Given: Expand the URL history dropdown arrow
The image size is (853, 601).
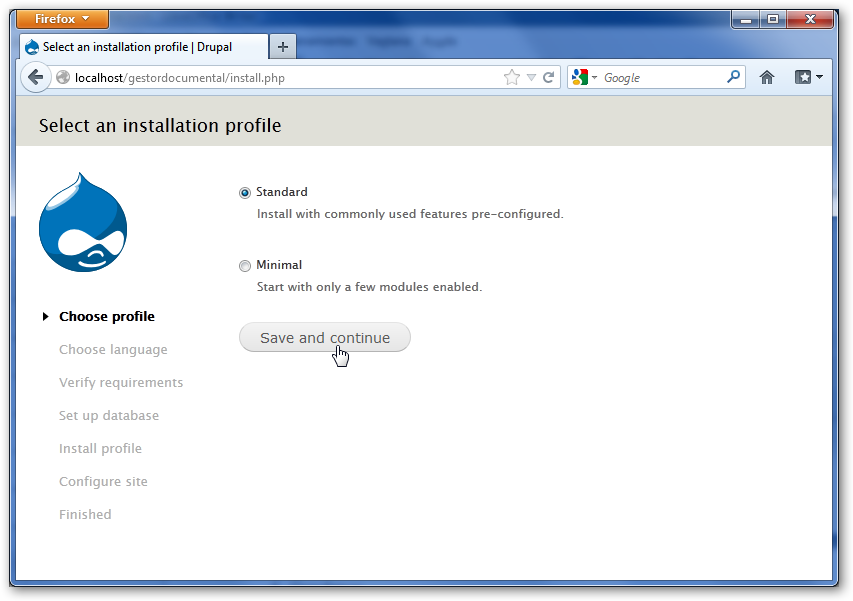Looking at the screenshot, I should tap(531, 77).
